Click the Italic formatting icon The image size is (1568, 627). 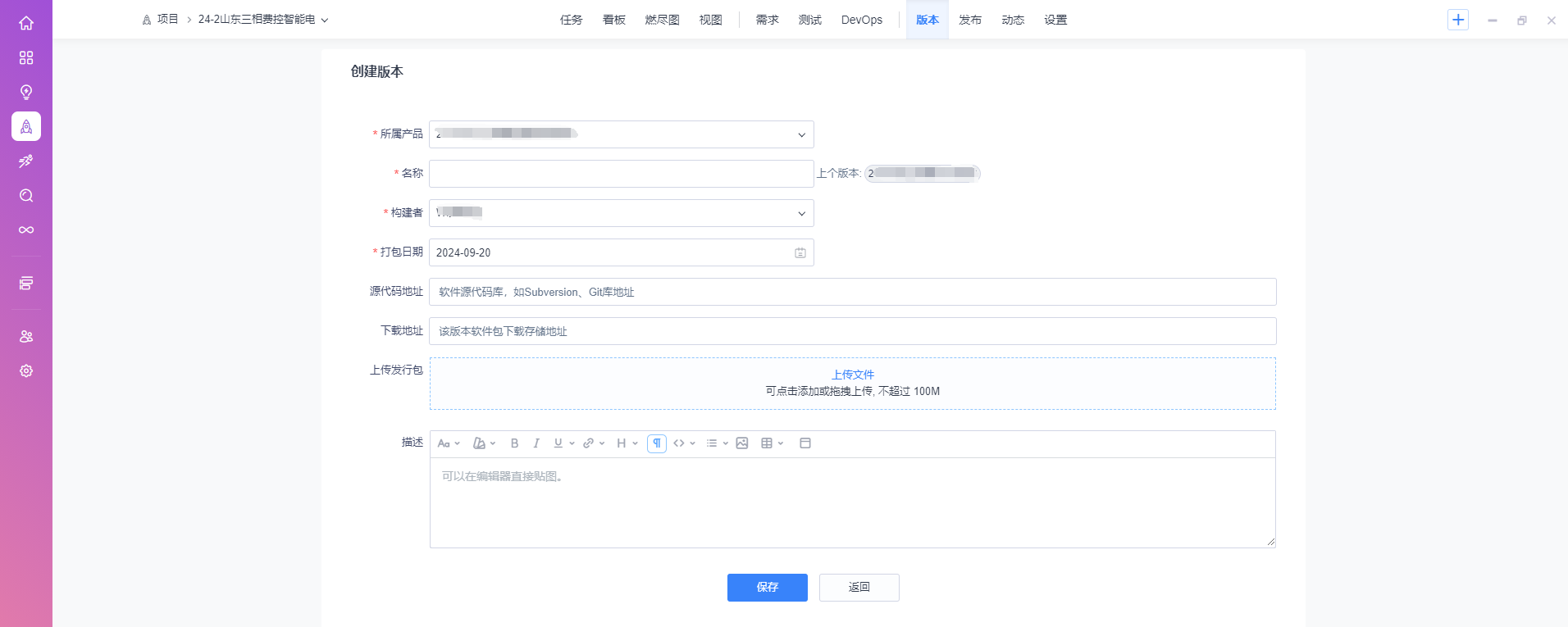pyautogui.click(x=536, y=443)
